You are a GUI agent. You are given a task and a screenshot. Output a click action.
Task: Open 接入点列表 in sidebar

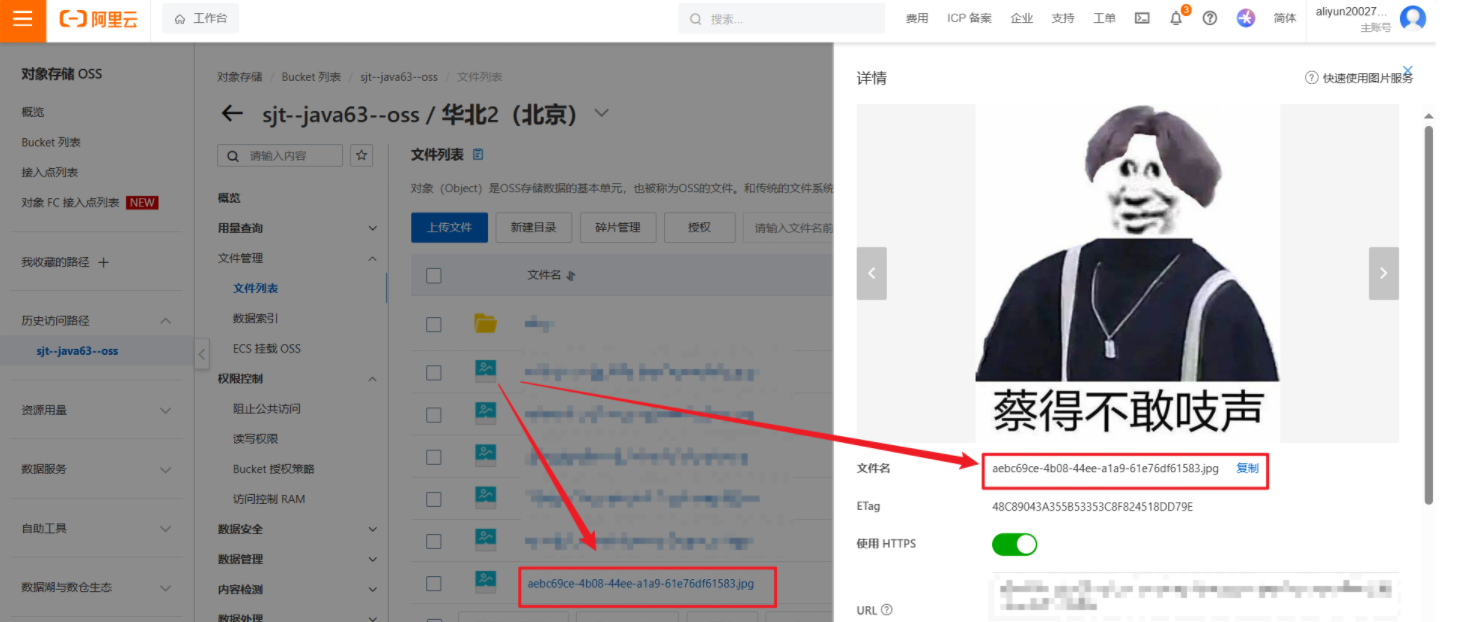pos(50,172)
